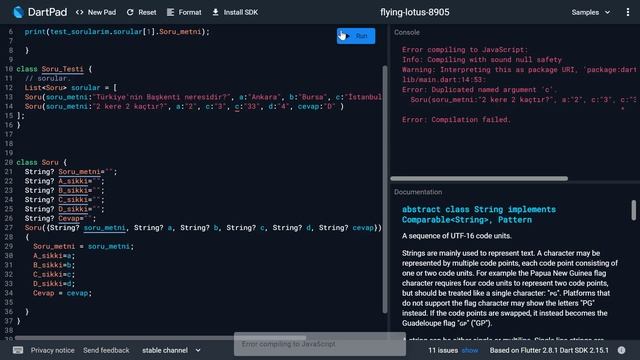Click 'Error: Compilation failed.' console line
The height and width of the screenshot is (360, 640).
click(x=456, y=120)
